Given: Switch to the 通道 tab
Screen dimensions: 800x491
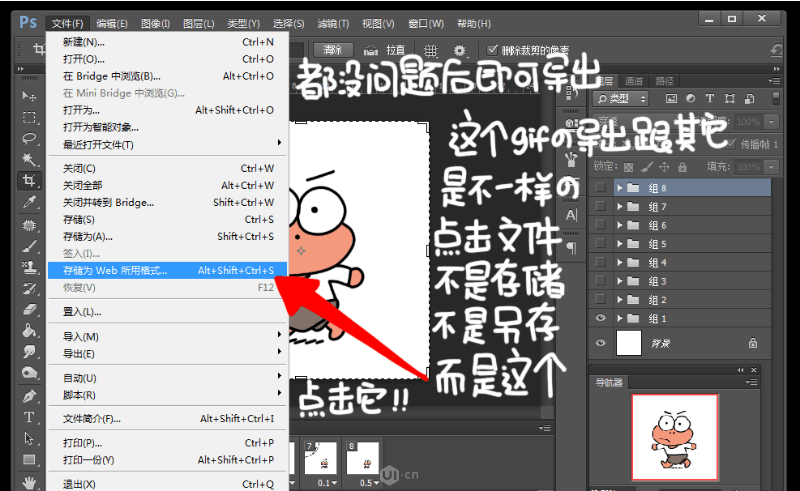Looking at the screenshot, I should click(634, 81).
